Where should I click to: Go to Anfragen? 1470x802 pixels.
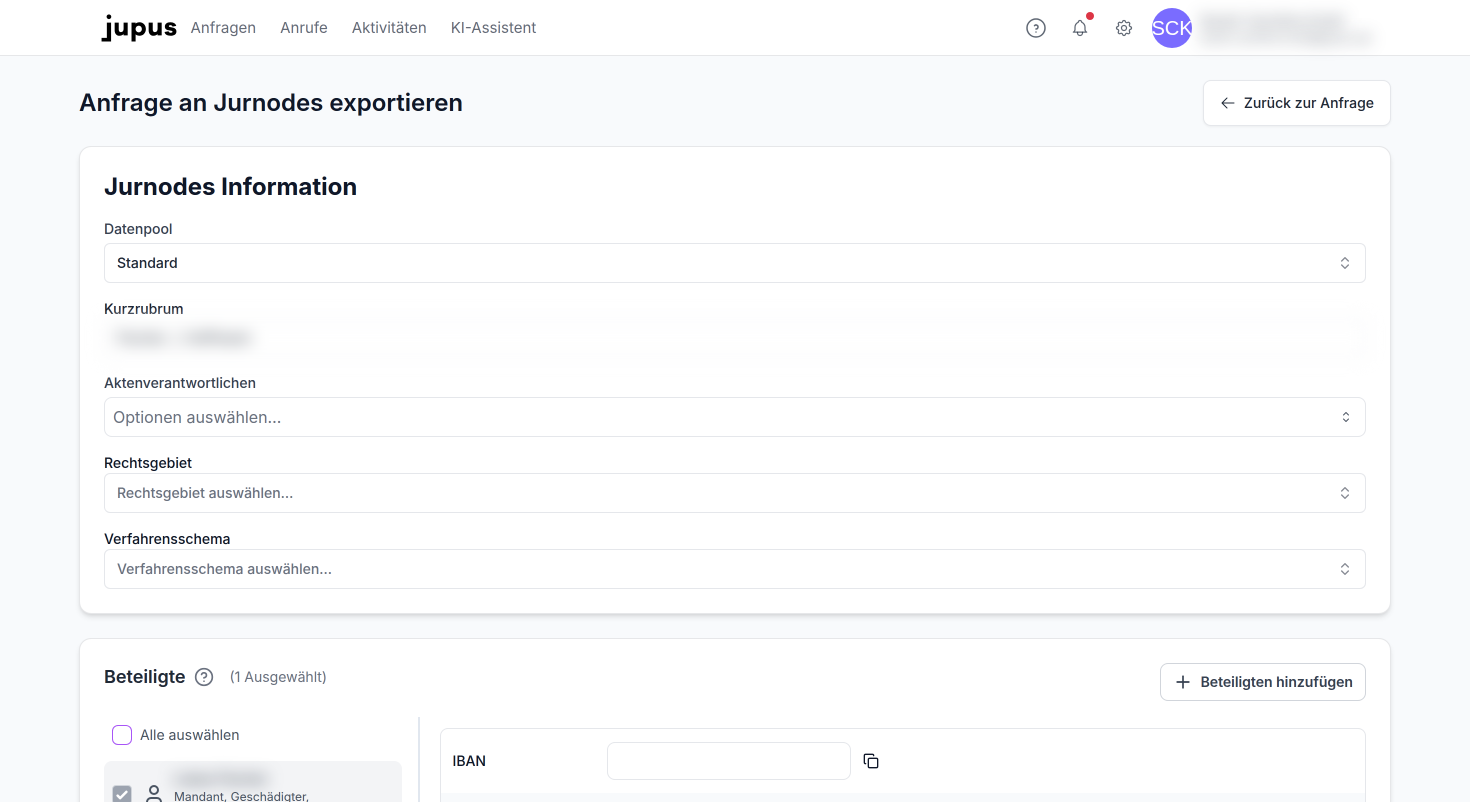click(x=223, y=28)
